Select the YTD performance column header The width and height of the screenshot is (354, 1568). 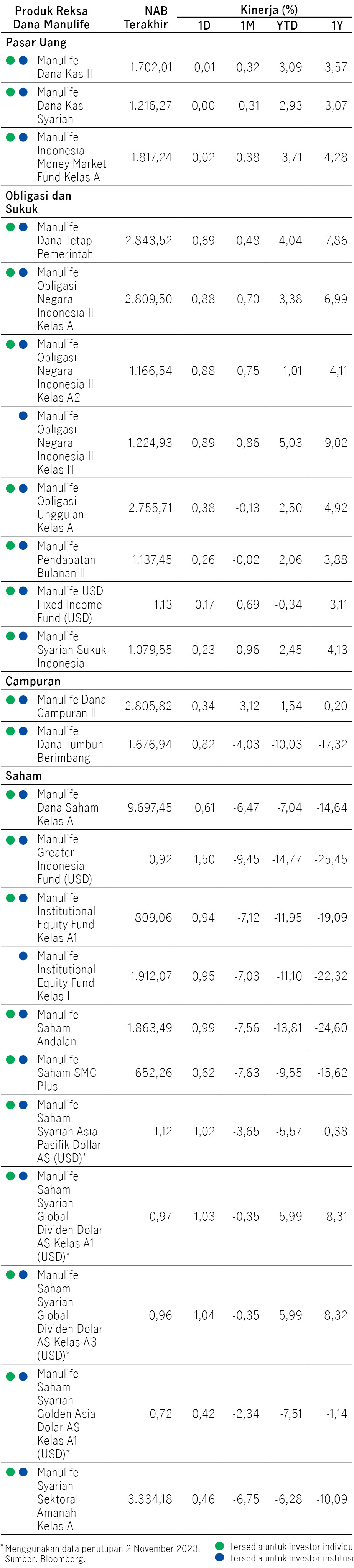pos(286,25)
